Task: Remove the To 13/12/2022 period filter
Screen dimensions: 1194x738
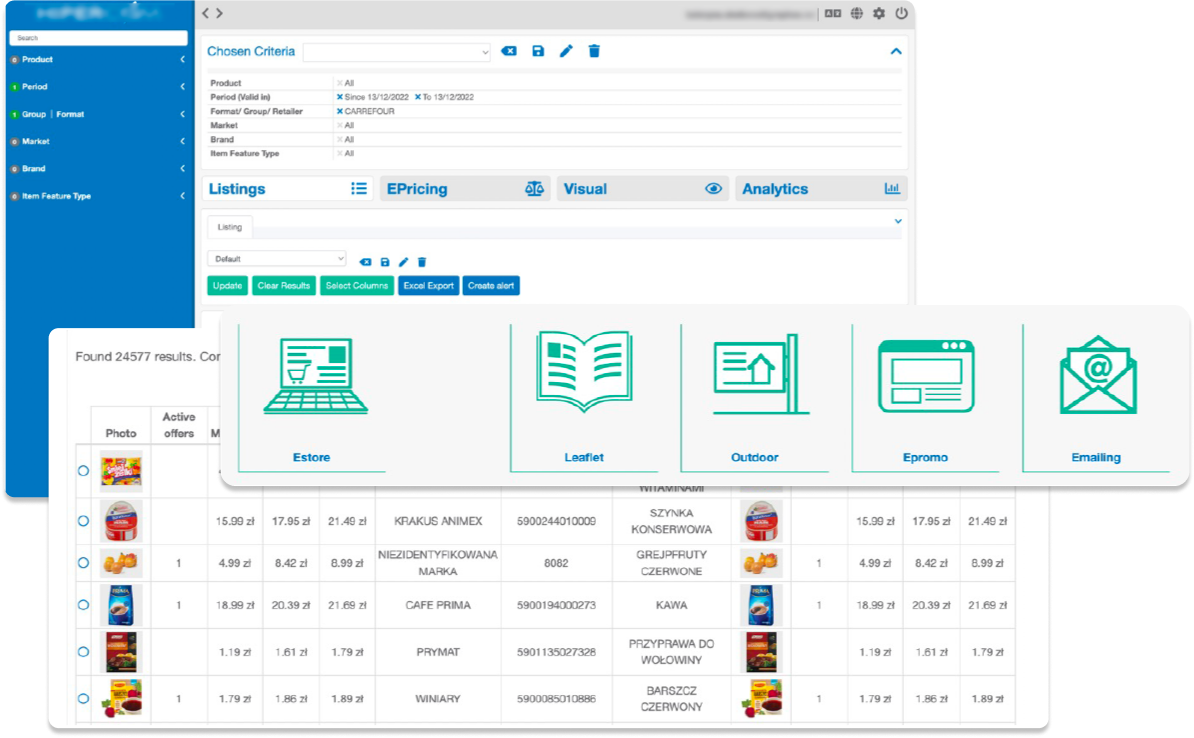Action: (418, 97)
